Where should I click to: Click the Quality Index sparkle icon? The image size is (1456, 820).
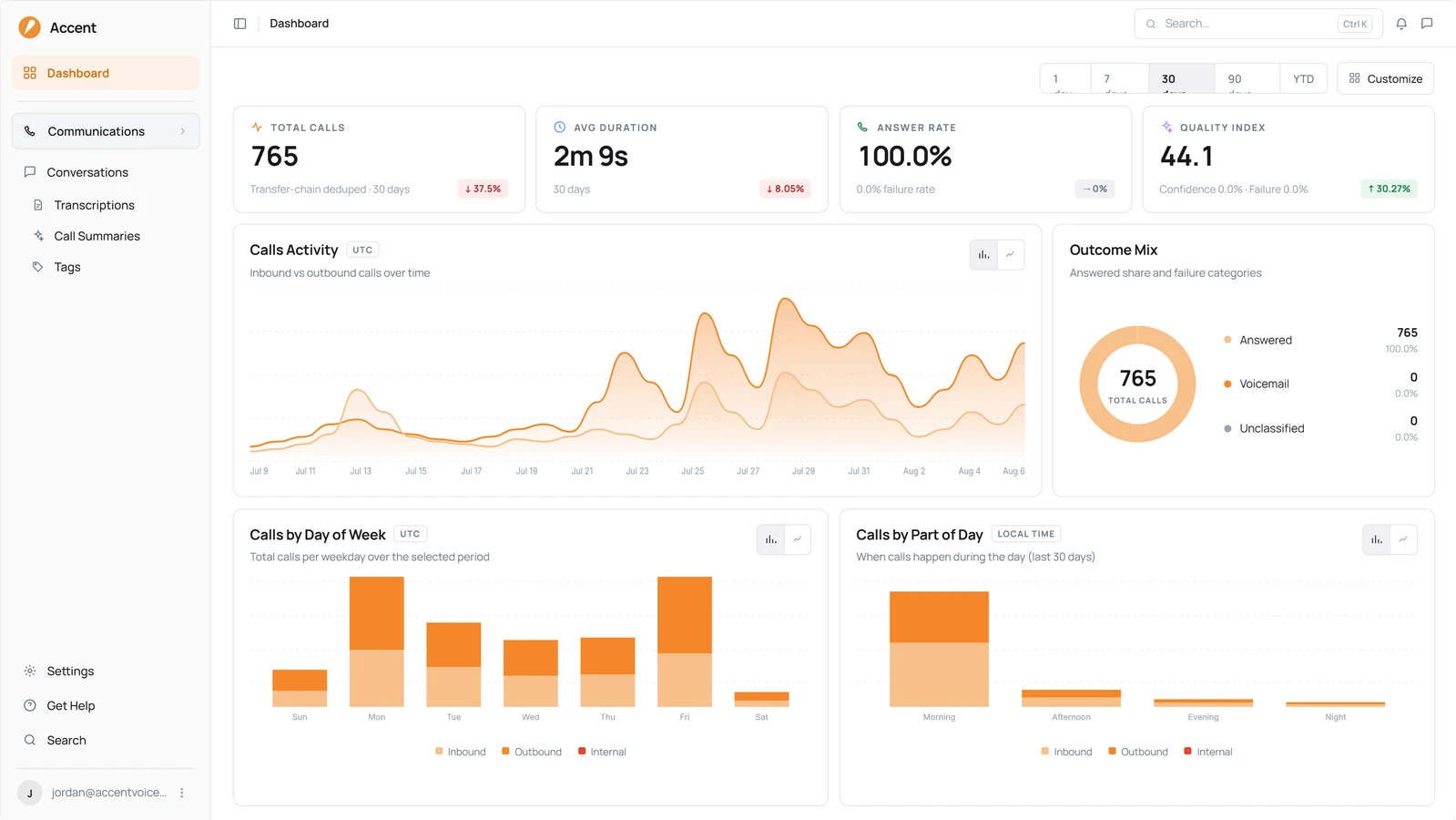(x=1166, y=128)
